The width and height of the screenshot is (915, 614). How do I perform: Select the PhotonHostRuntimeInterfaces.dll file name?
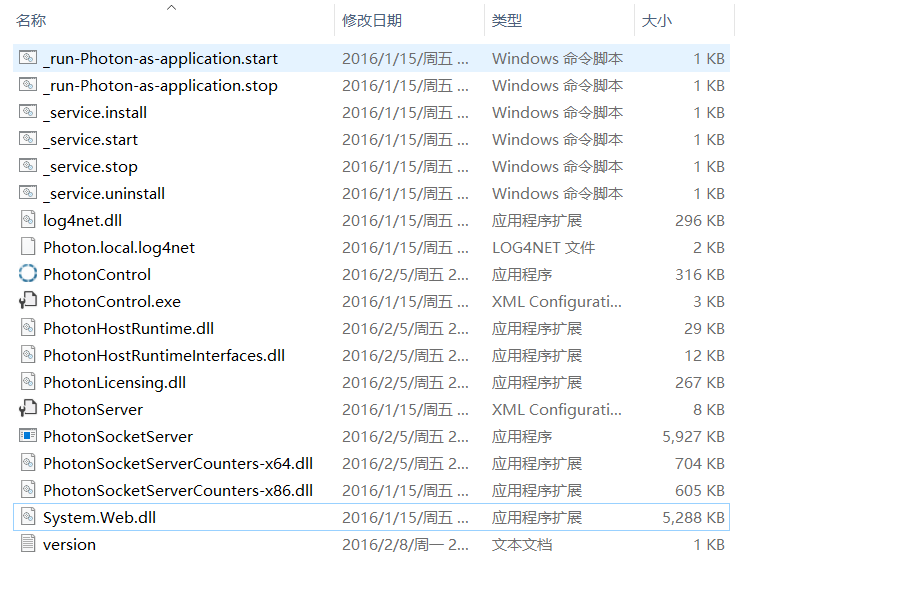point(164,355)
